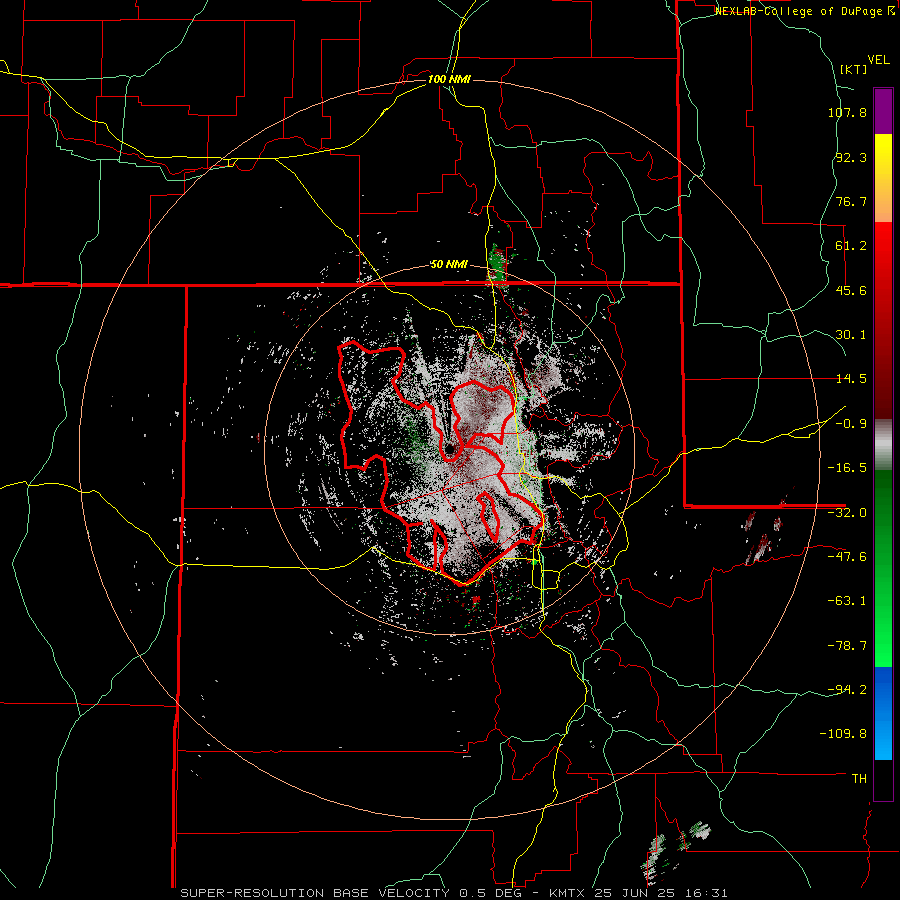Select the -78.7 legend value
The width and height of the screenshot is (900, 900).
coord(847,646)
